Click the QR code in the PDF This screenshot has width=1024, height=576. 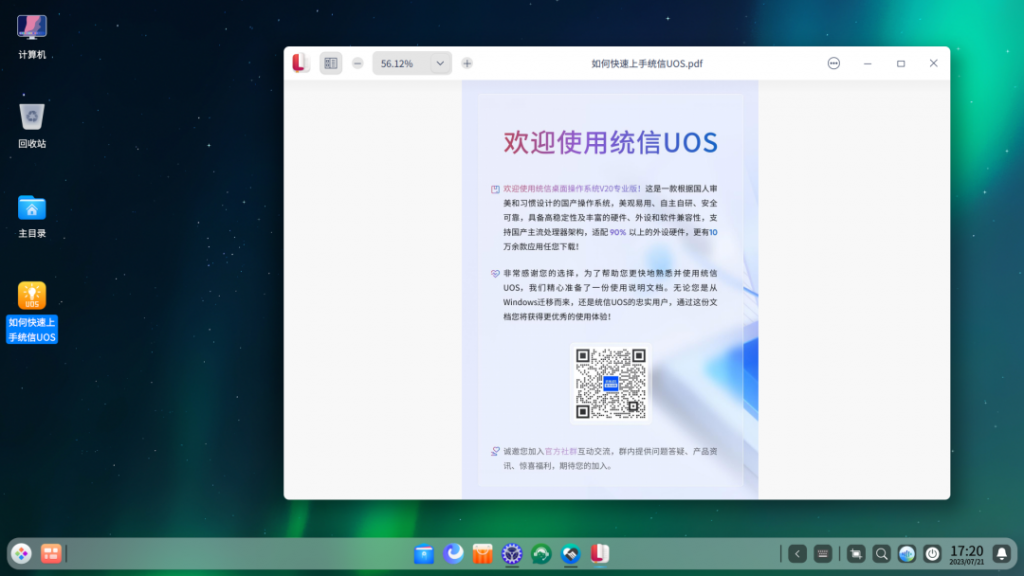tap(611, 383)
